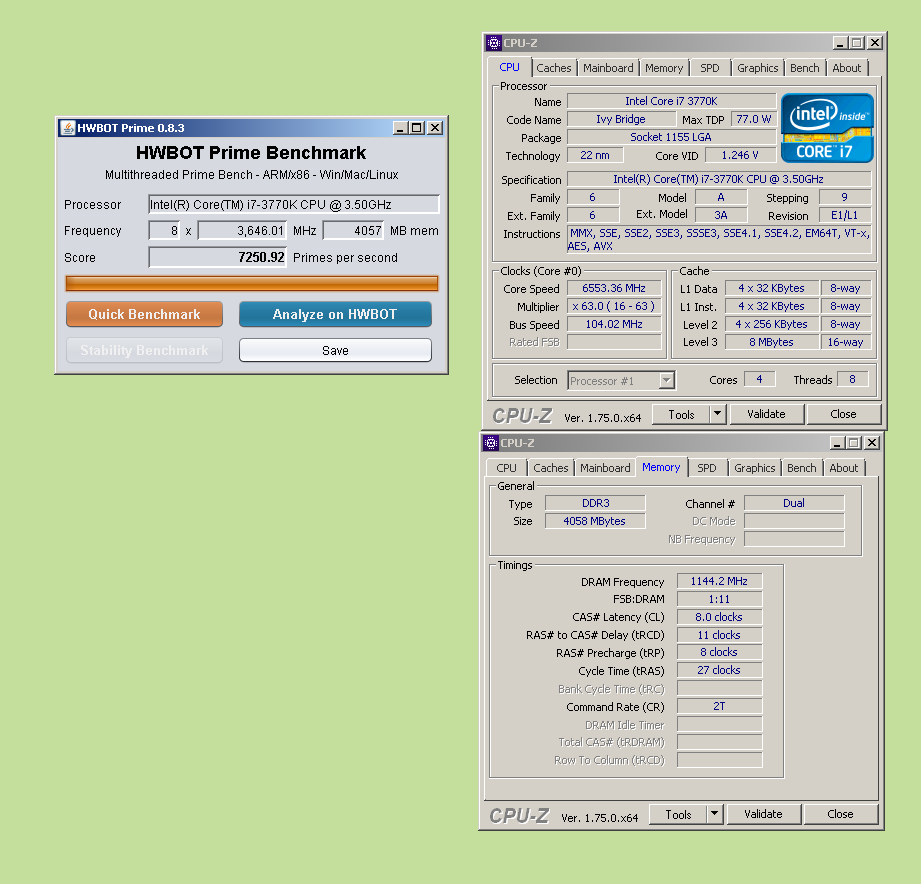Open SPD tab in bottom CPU-Z window

click(x=707, y=468)
